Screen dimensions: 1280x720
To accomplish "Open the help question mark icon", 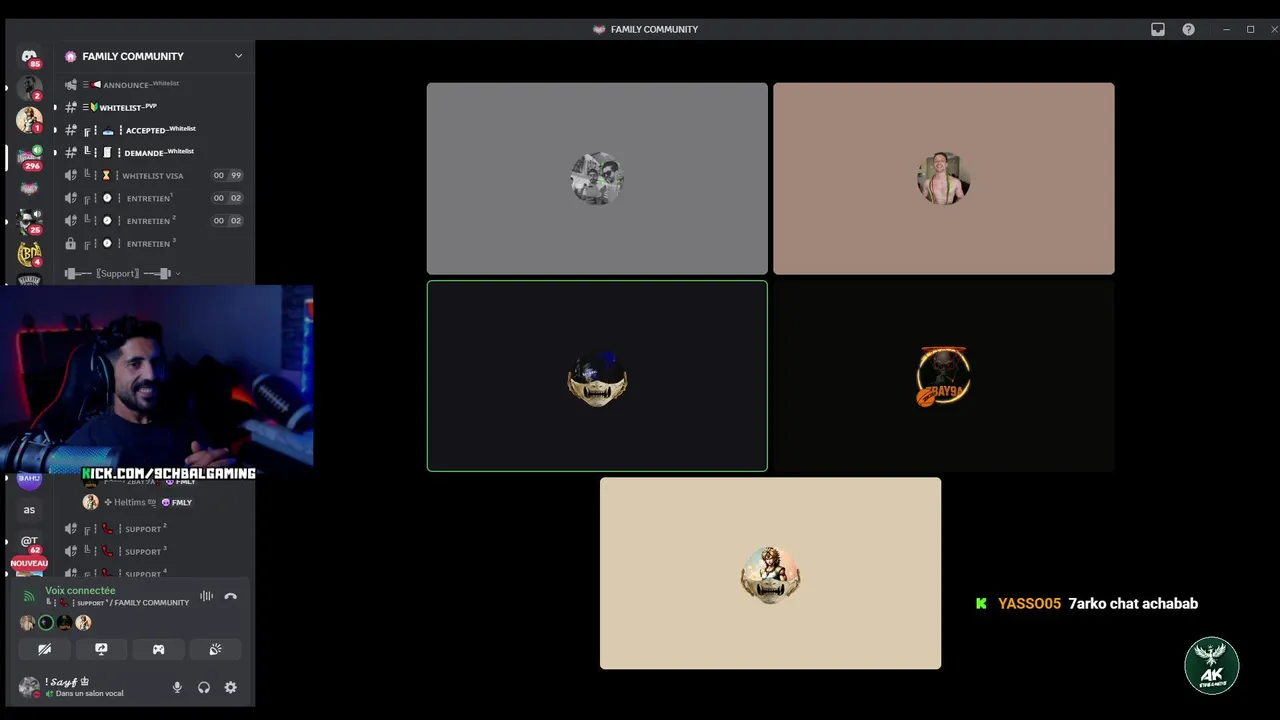I will click(1188, 29).
